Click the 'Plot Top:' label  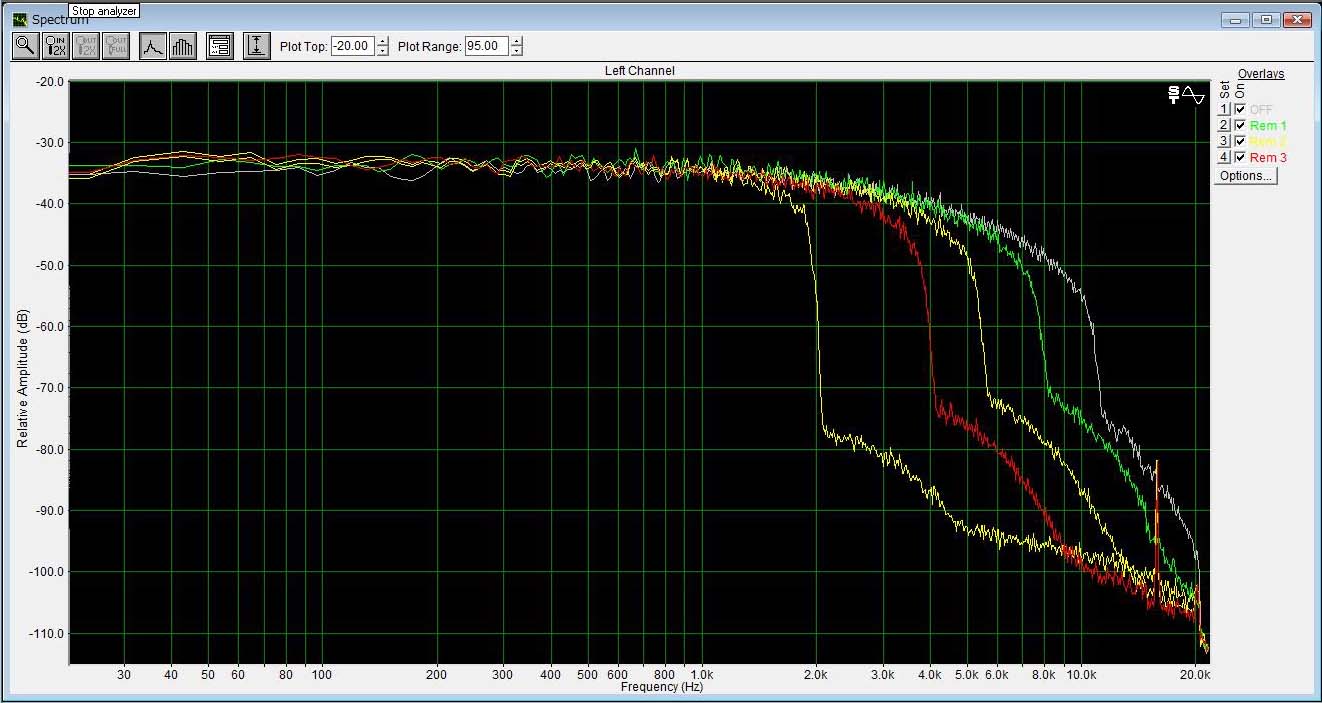303,46
